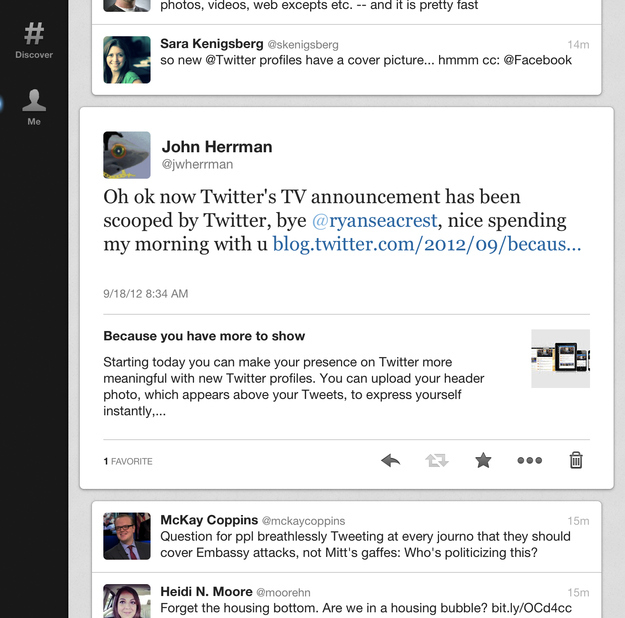Open the Discover hashtag tab
Screen dimensions: 625x618
(x=34, y=41)
